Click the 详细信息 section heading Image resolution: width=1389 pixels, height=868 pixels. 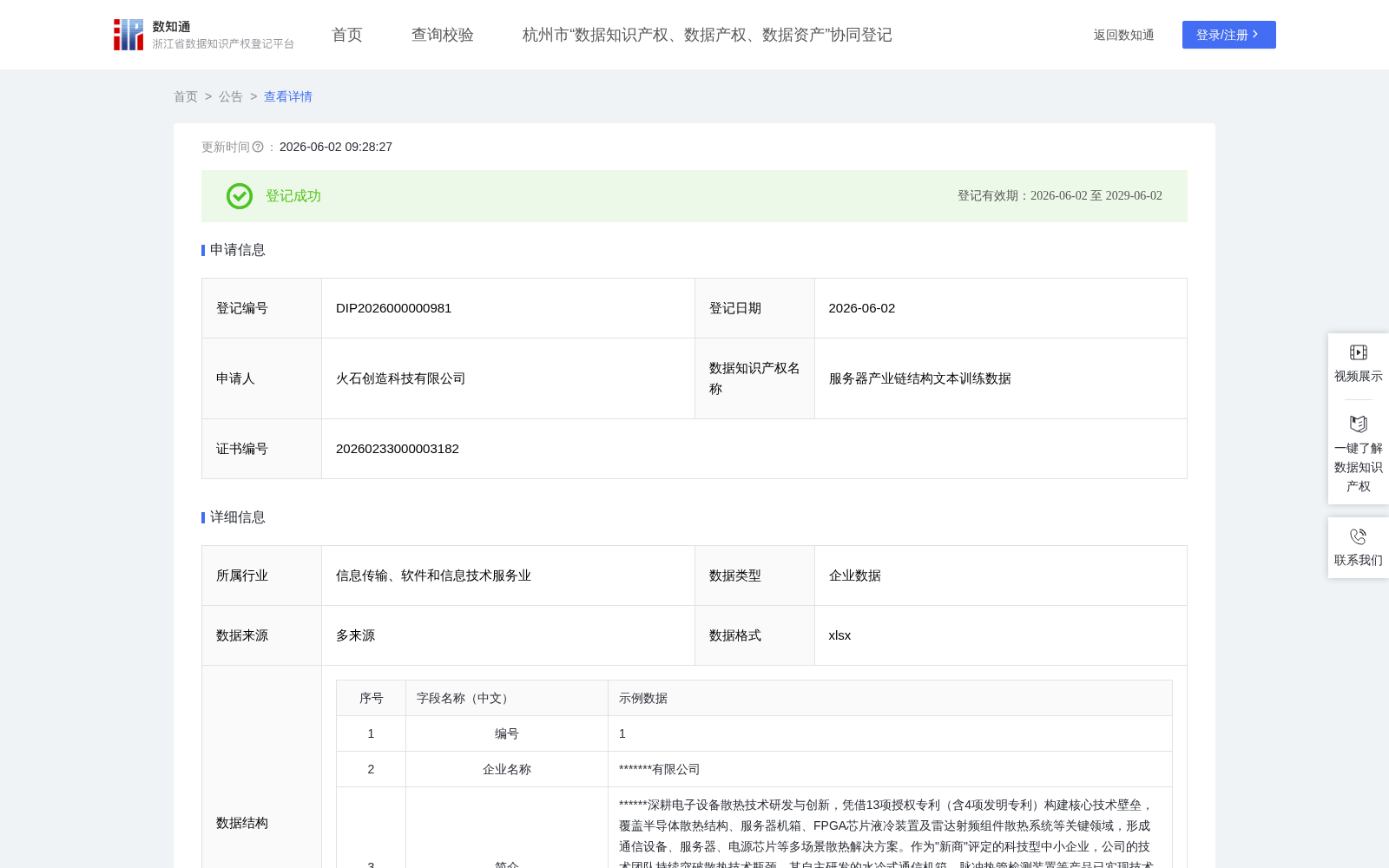[238, 517]
